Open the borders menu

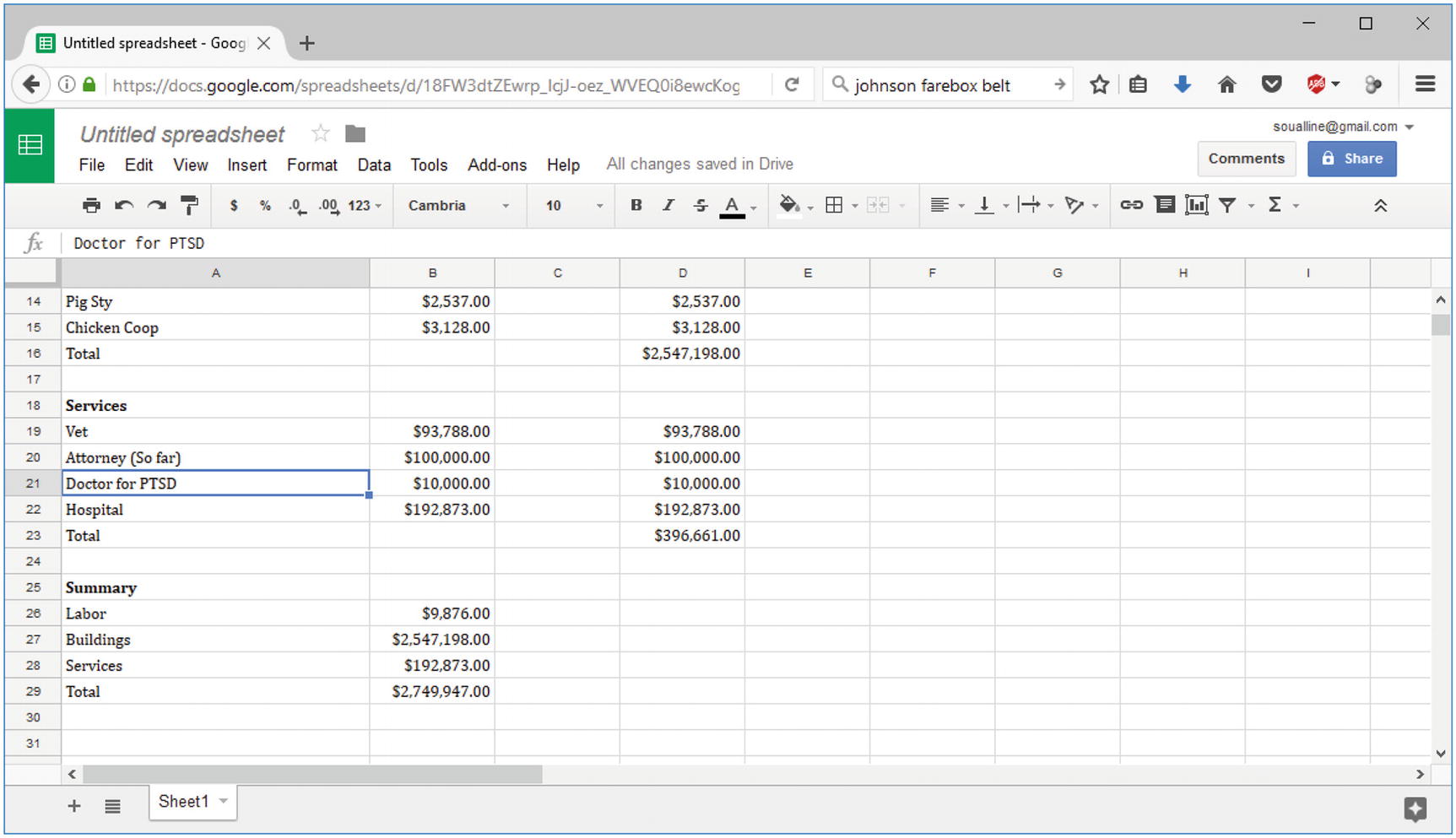click(834, 205)
